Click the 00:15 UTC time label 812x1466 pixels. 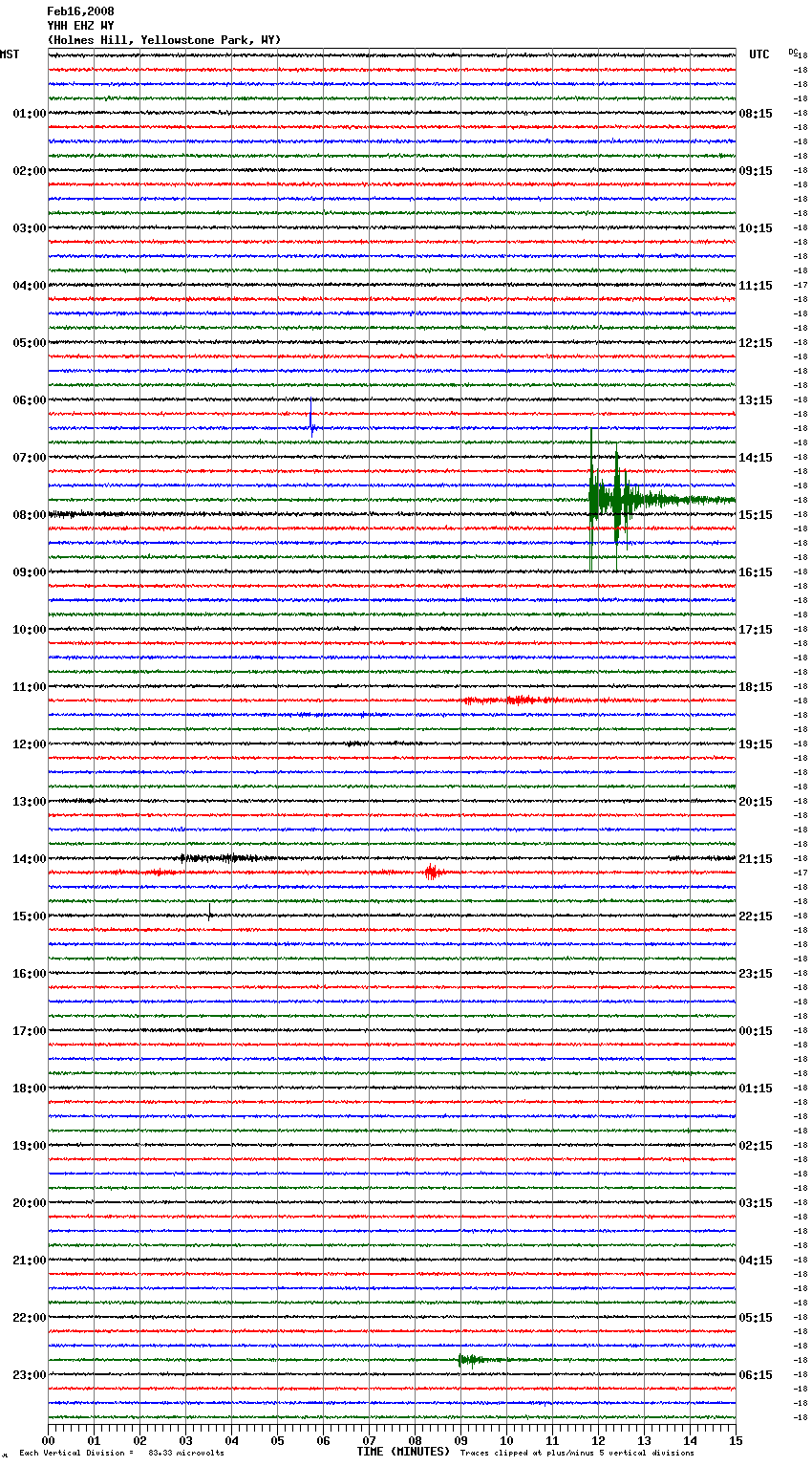point(756,1031)
